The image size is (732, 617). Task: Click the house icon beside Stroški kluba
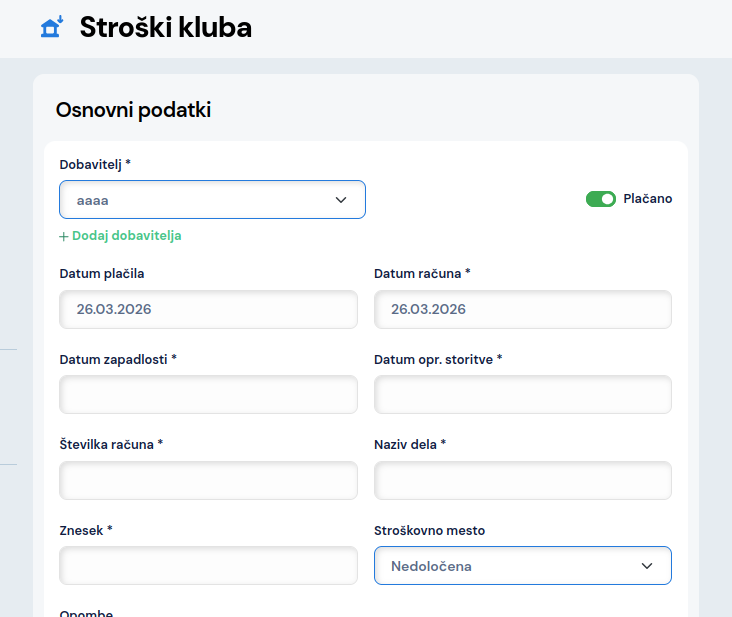click(x=51, y=27)
